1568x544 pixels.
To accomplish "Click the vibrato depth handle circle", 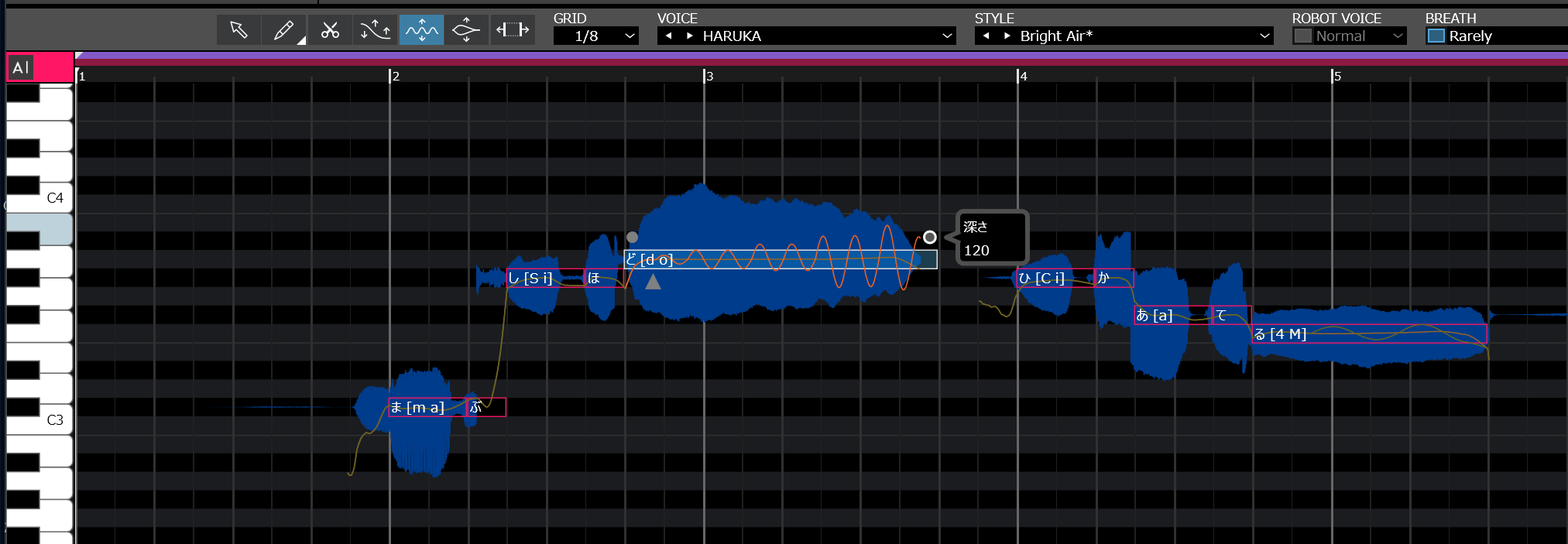I will (x=929, y=238).
